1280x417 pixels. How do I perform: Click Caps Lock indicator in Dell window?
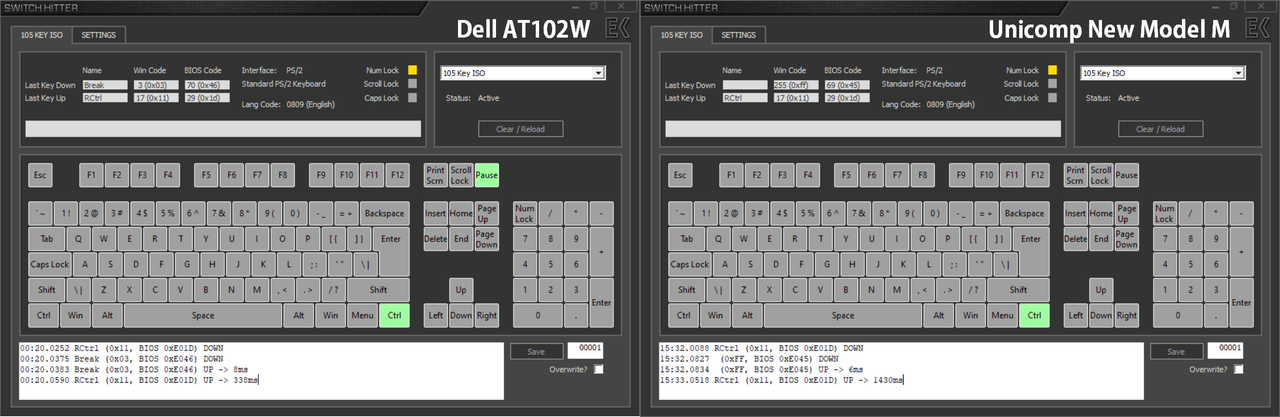412,98
